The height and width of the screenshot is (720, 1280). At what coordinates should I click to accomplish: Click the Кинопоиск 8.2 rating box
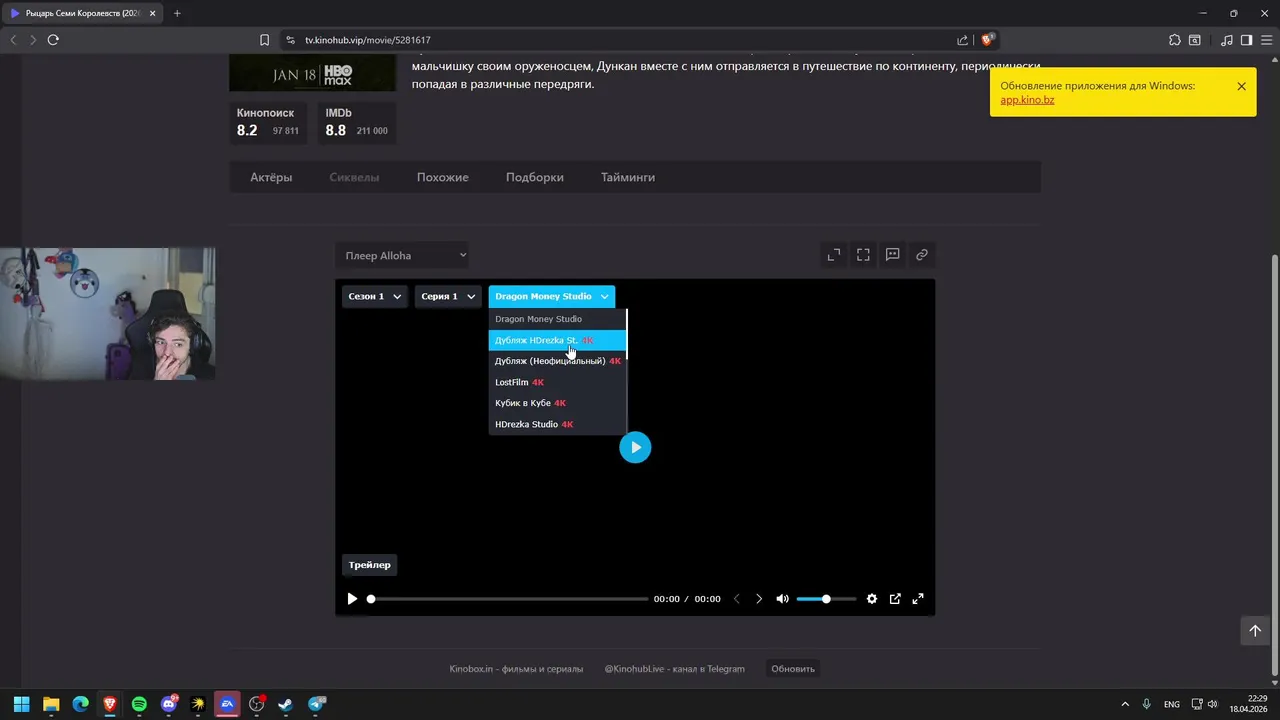268,122
